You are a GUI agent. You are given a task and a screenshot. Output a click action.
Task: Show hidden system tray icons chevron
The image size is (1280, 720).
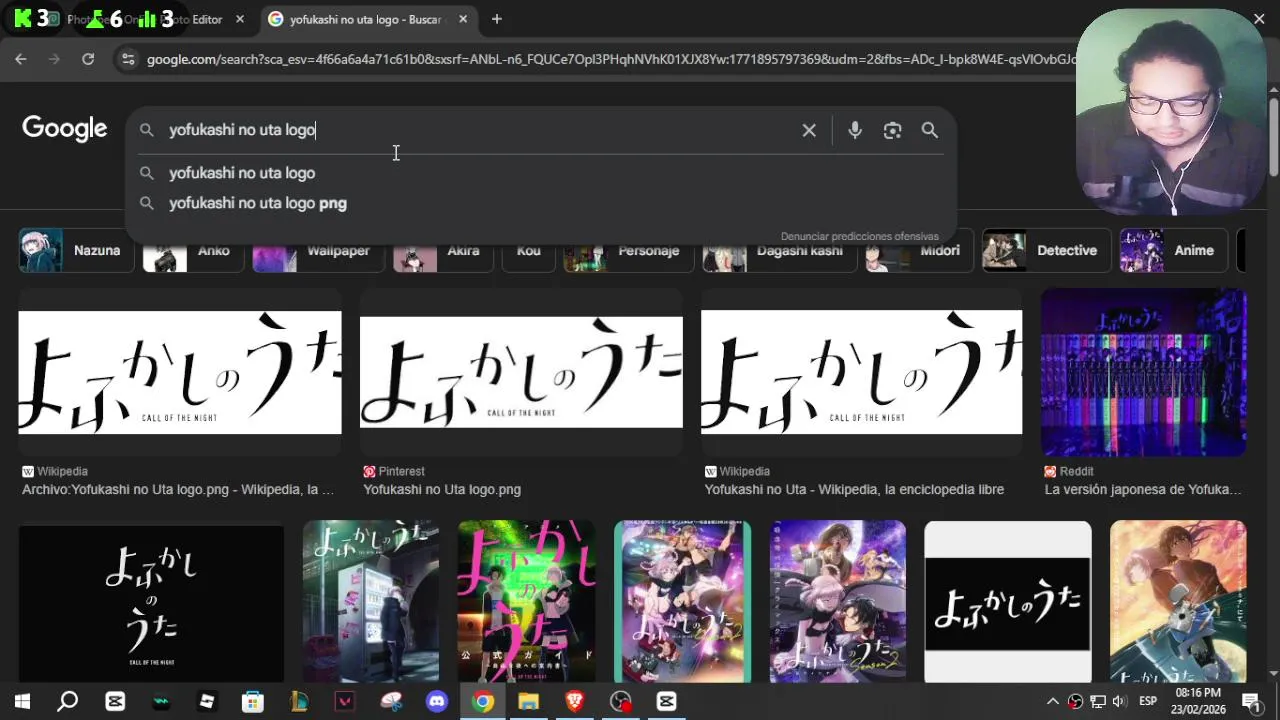(1052, 701)
